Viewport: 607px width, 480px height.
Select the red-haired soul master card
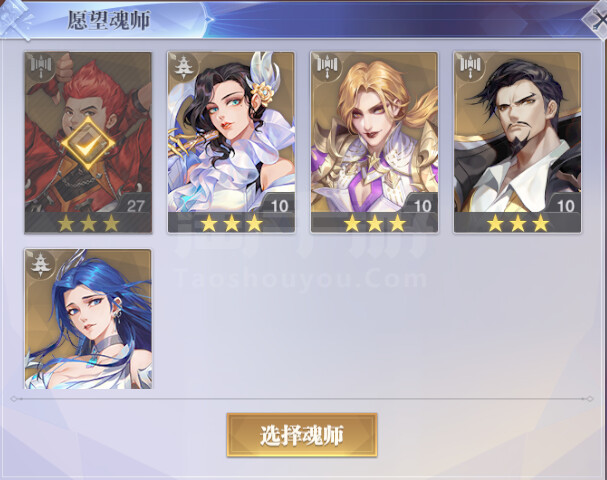(88, 143)
